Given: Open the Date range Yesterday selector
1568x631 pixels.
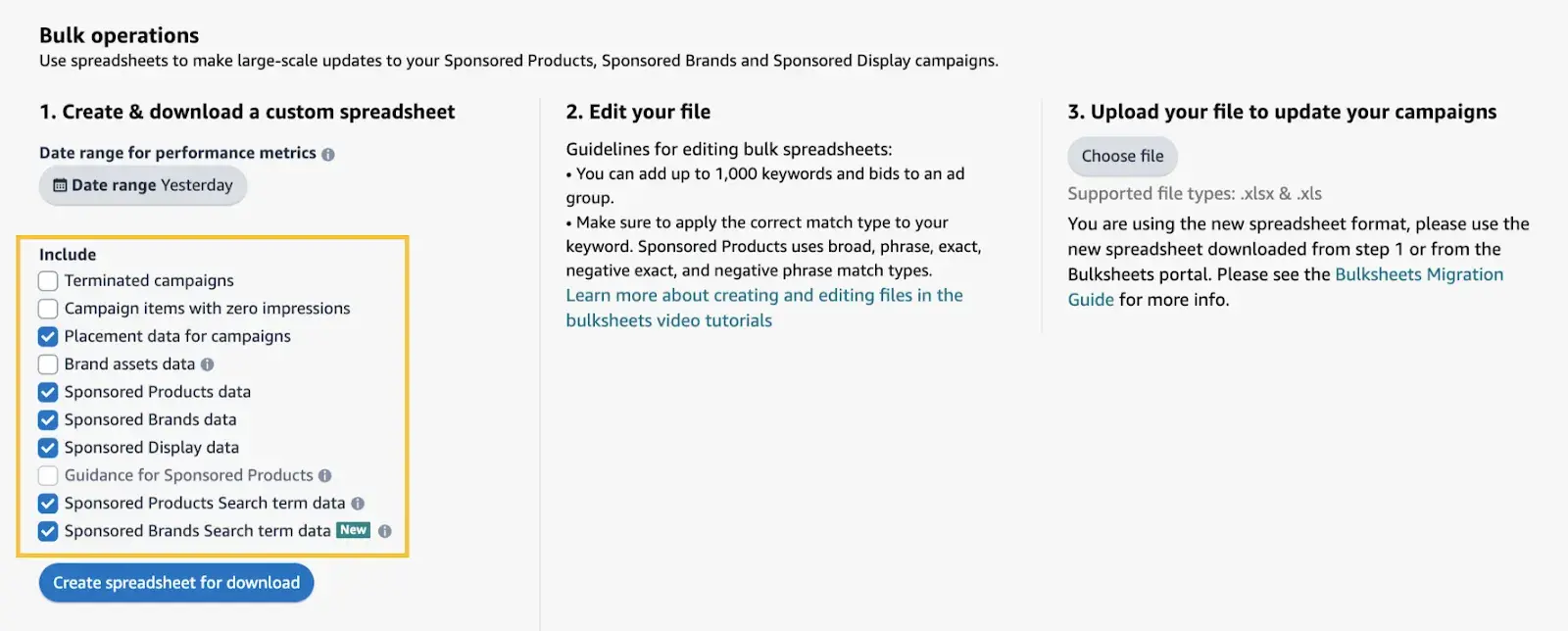Looking at the screenshot, I should (143, 185).
